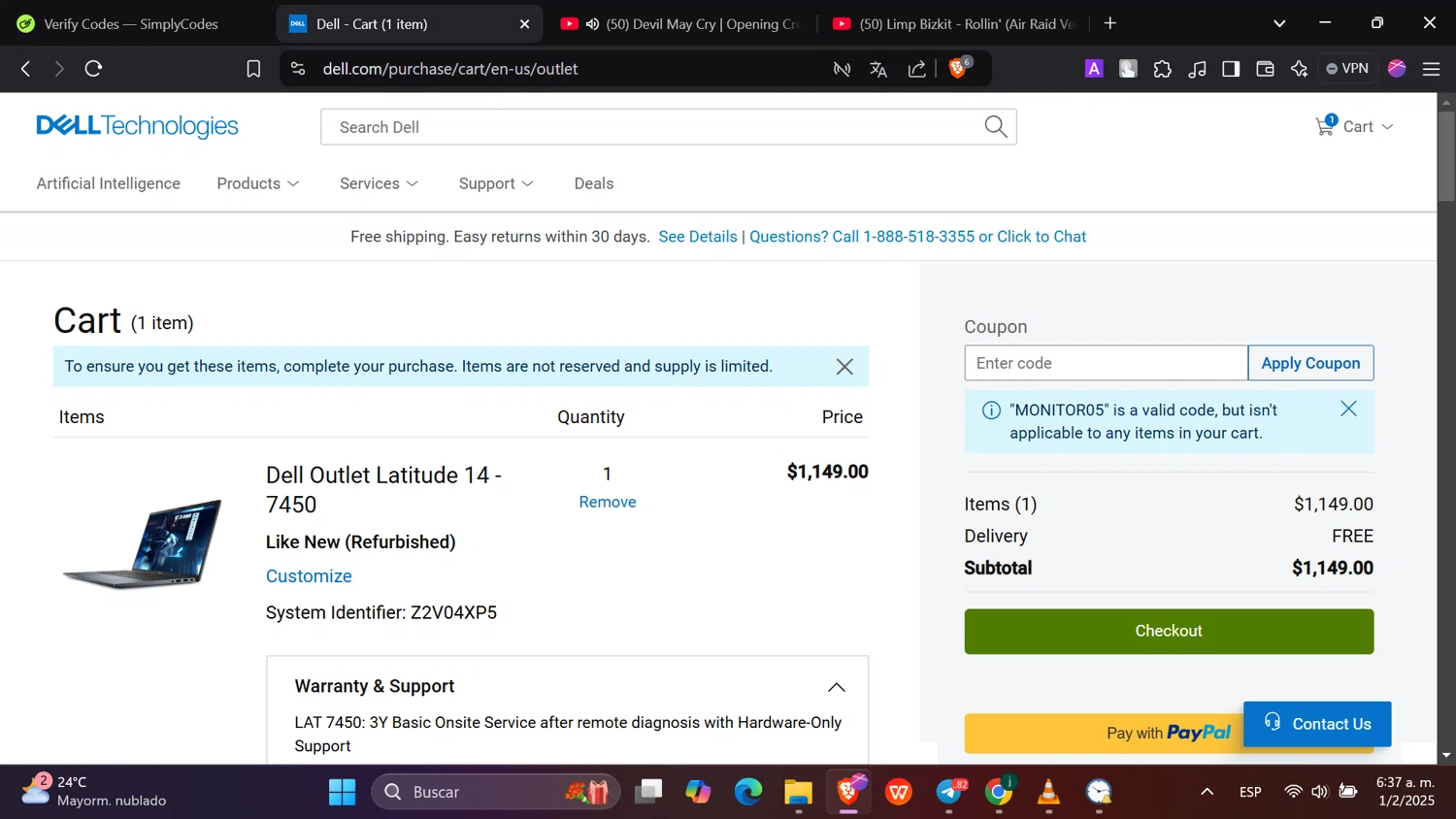Open site settings icon in address bar
The height and width of the screenshot is (819, 1456).
[x=298, y=69]
